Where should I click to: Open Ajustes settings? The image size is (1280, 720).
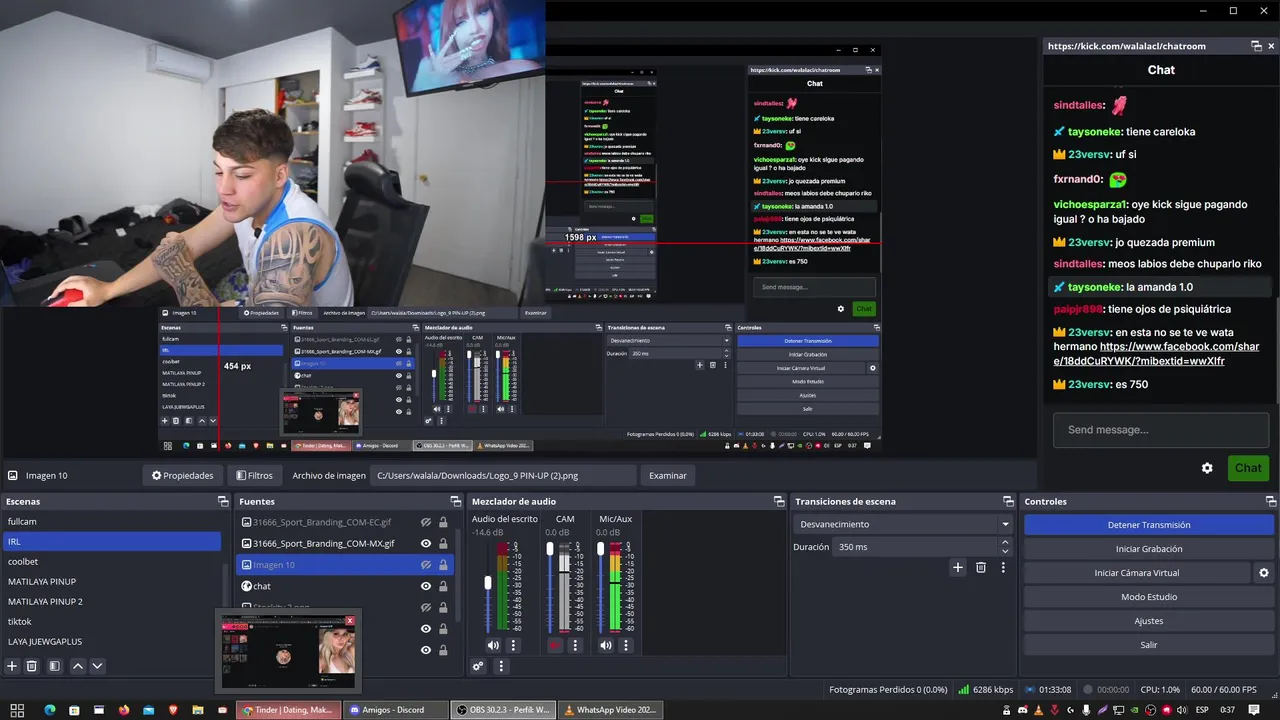coord(1149,621)
